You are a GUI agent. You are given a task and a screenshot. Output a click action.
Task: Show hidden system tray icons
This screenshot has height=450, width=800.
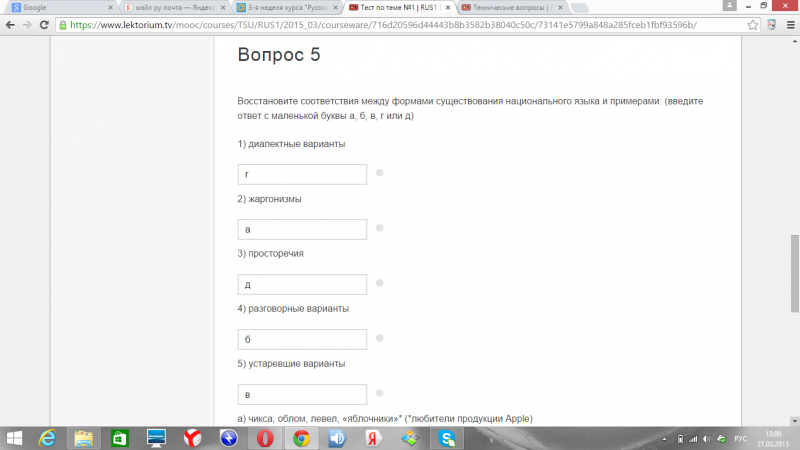pyautogui.click(x=664, y=439)
